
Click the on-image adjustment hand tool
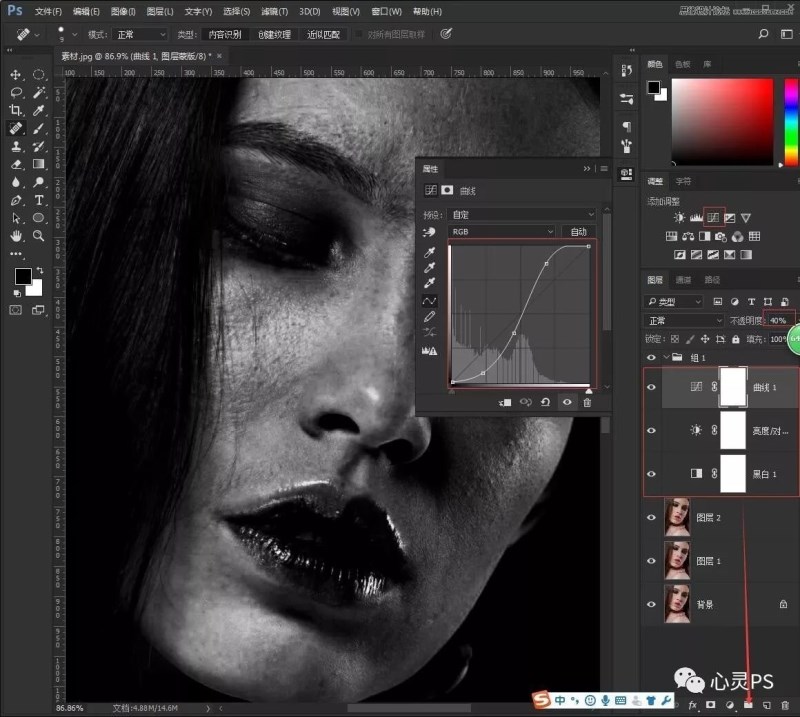coord(429,232)
